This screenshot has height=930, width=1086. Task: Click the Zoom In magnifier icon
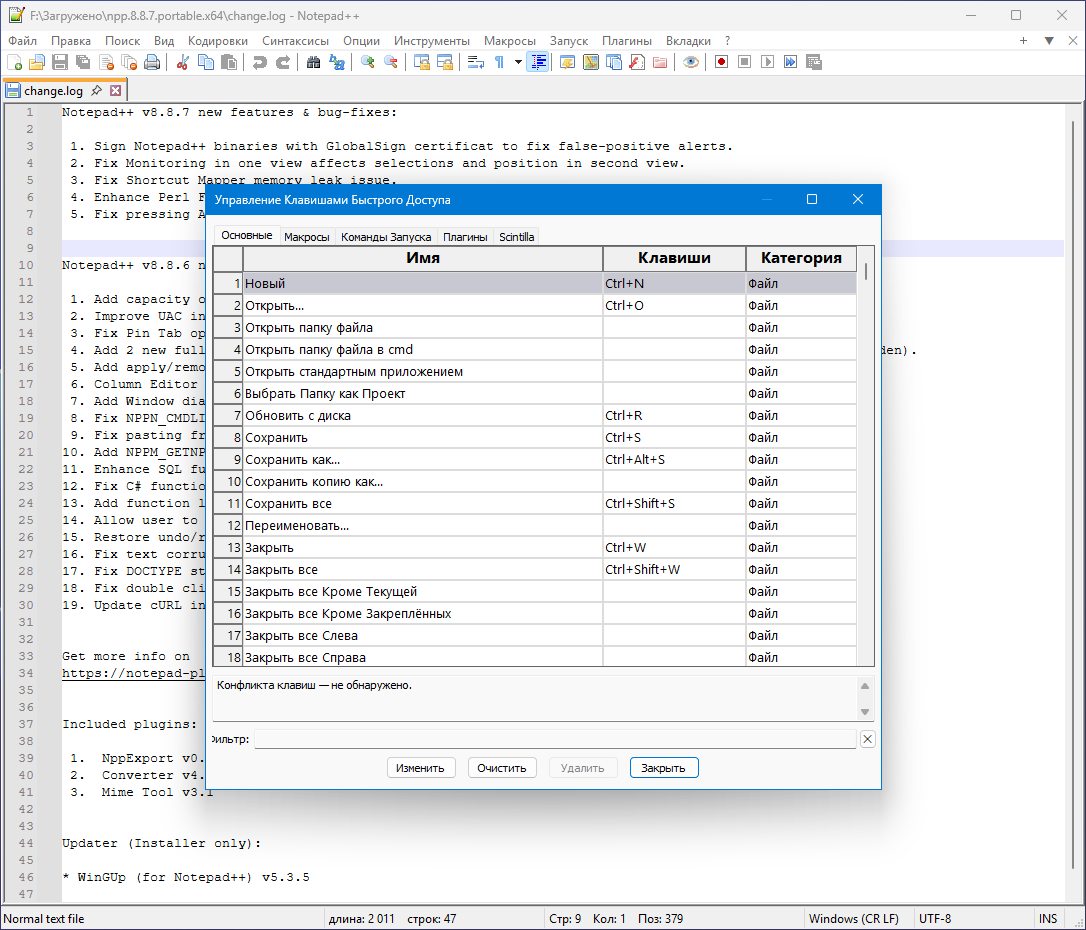click(368, 62)
